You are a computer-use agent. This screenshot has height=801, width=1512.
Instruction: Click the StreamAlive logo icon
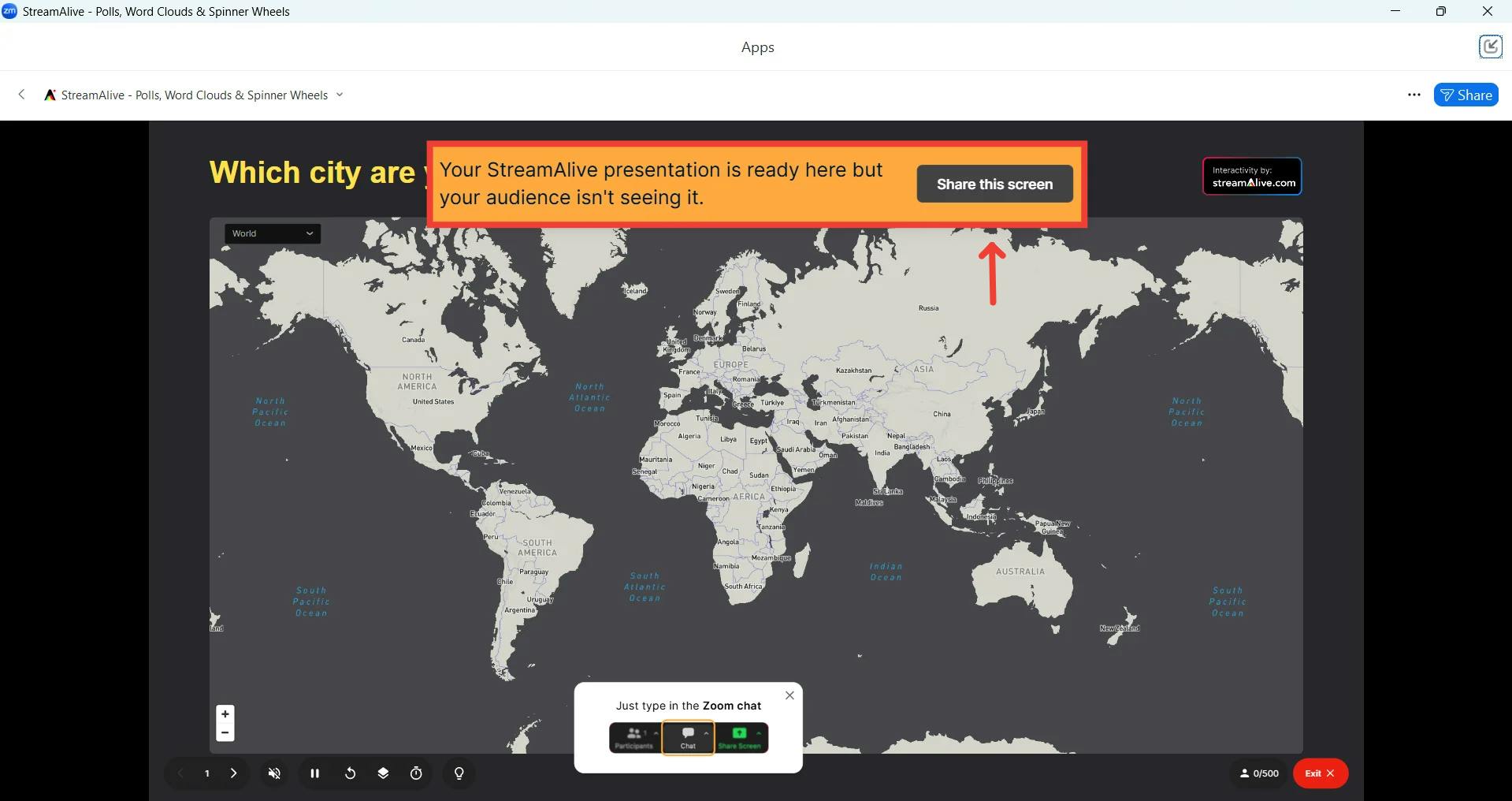[x=50, y=95]
